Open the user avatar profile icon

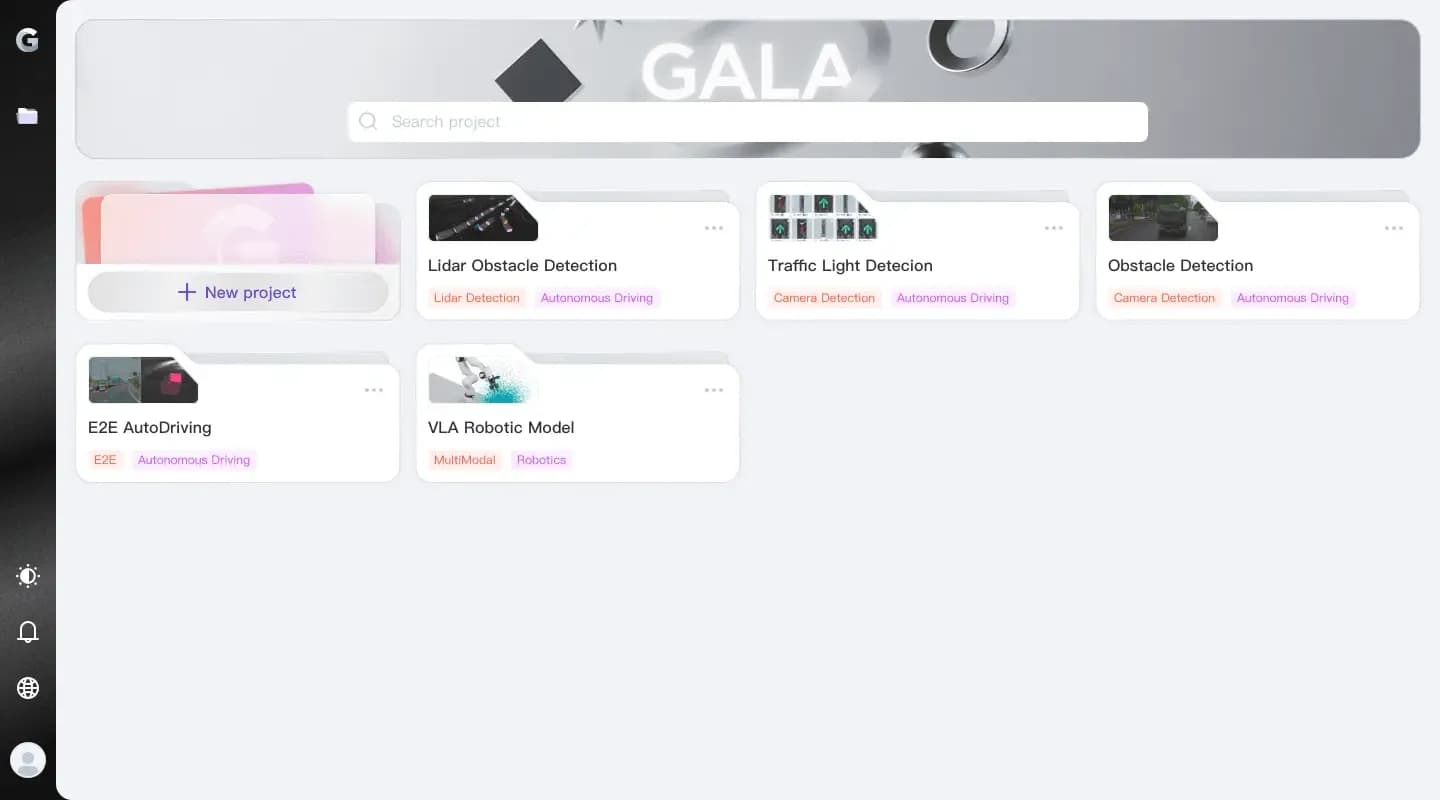28,760
